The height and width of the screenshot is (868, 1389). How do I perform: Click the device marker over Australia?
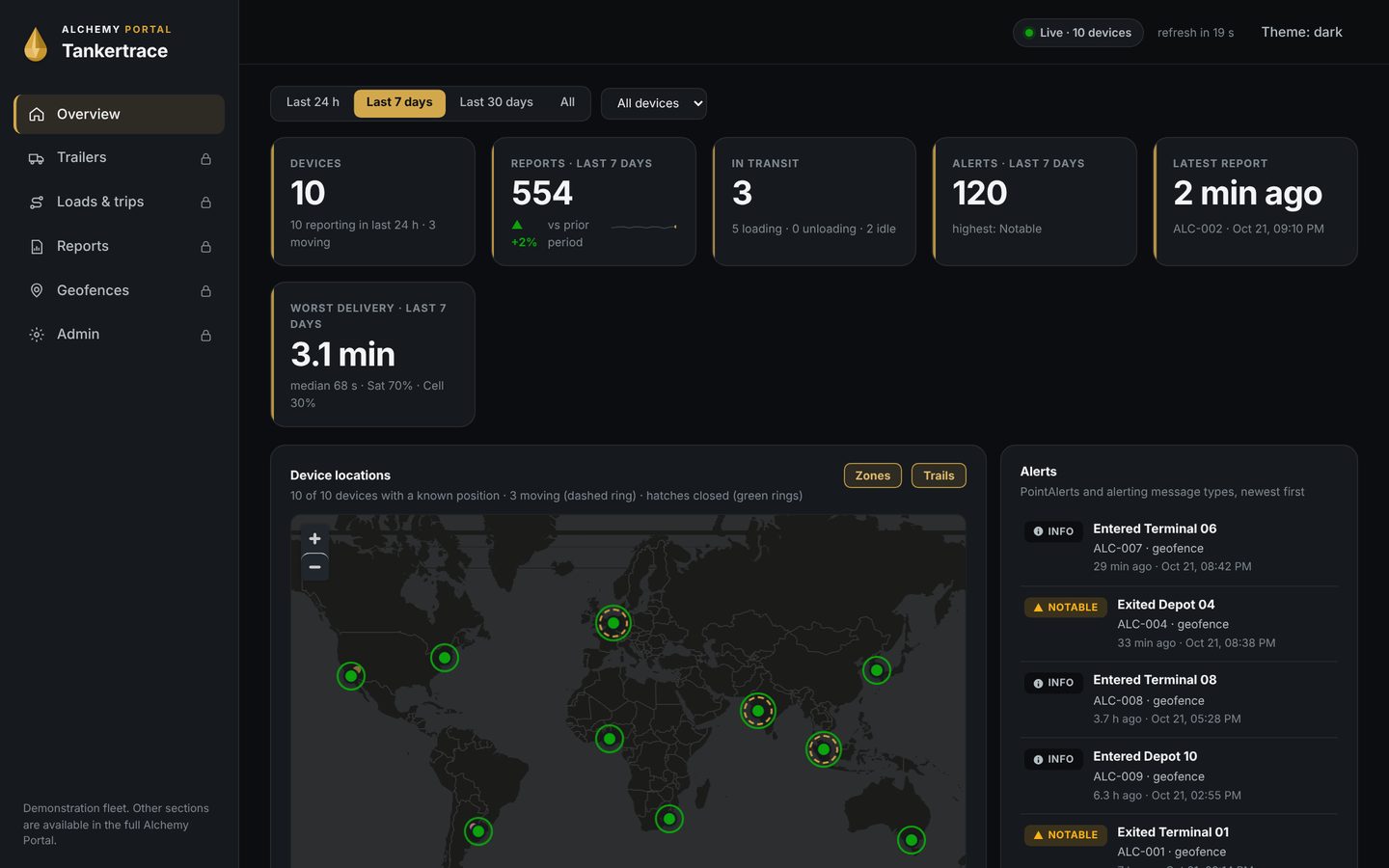pos(912,840)
